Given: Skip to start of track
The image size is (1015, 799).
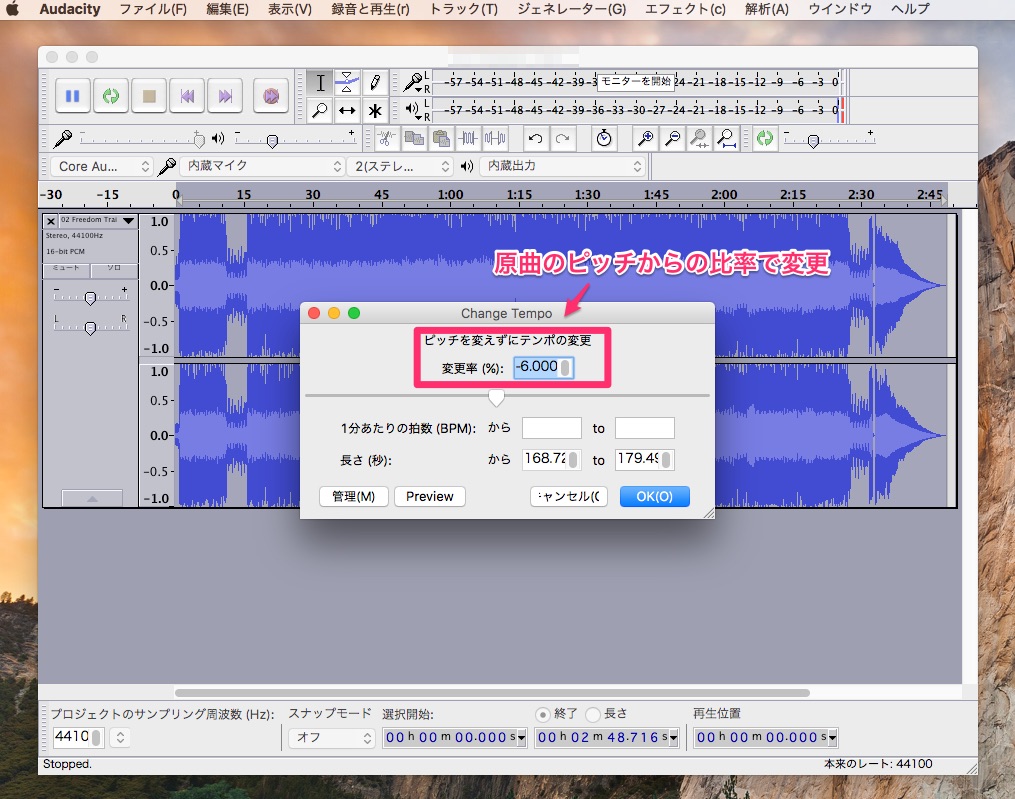Looking at the screenshot, I should coord(187,96).
